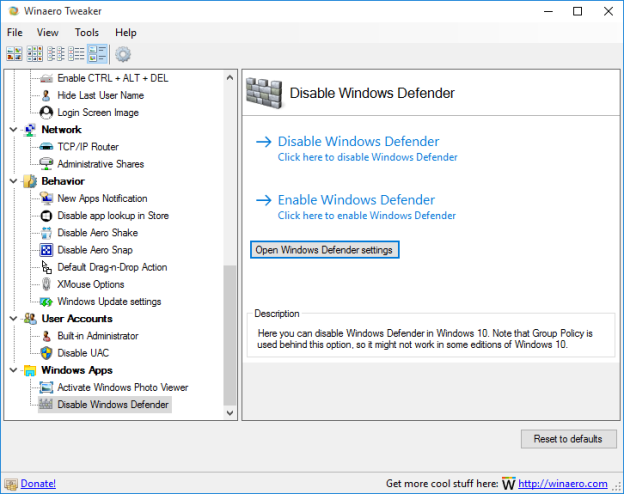This screenshot has height=494, width=624.
Task: Select Disable Aero Snap label
Action: tap(95, 250)
